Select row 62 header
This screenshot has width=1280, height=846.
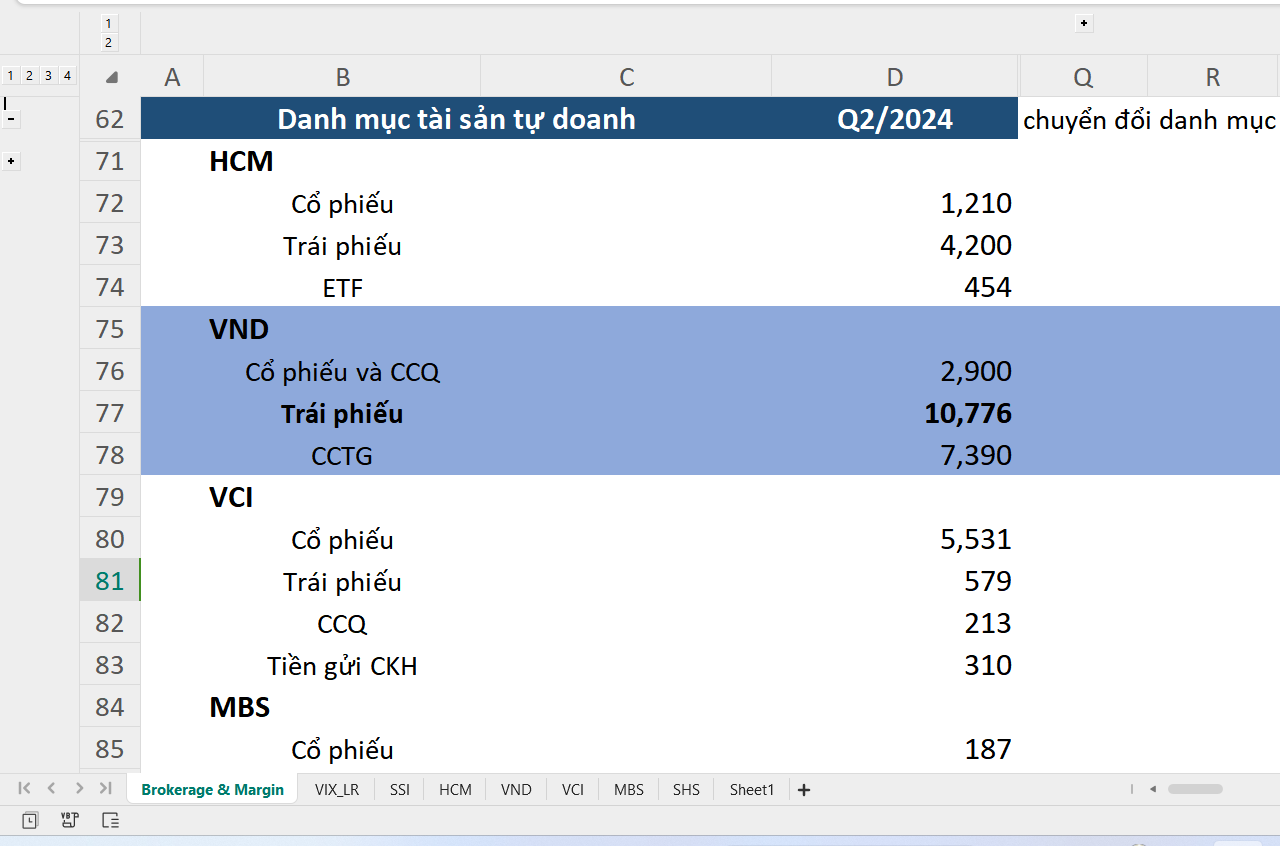coord(110,119)
